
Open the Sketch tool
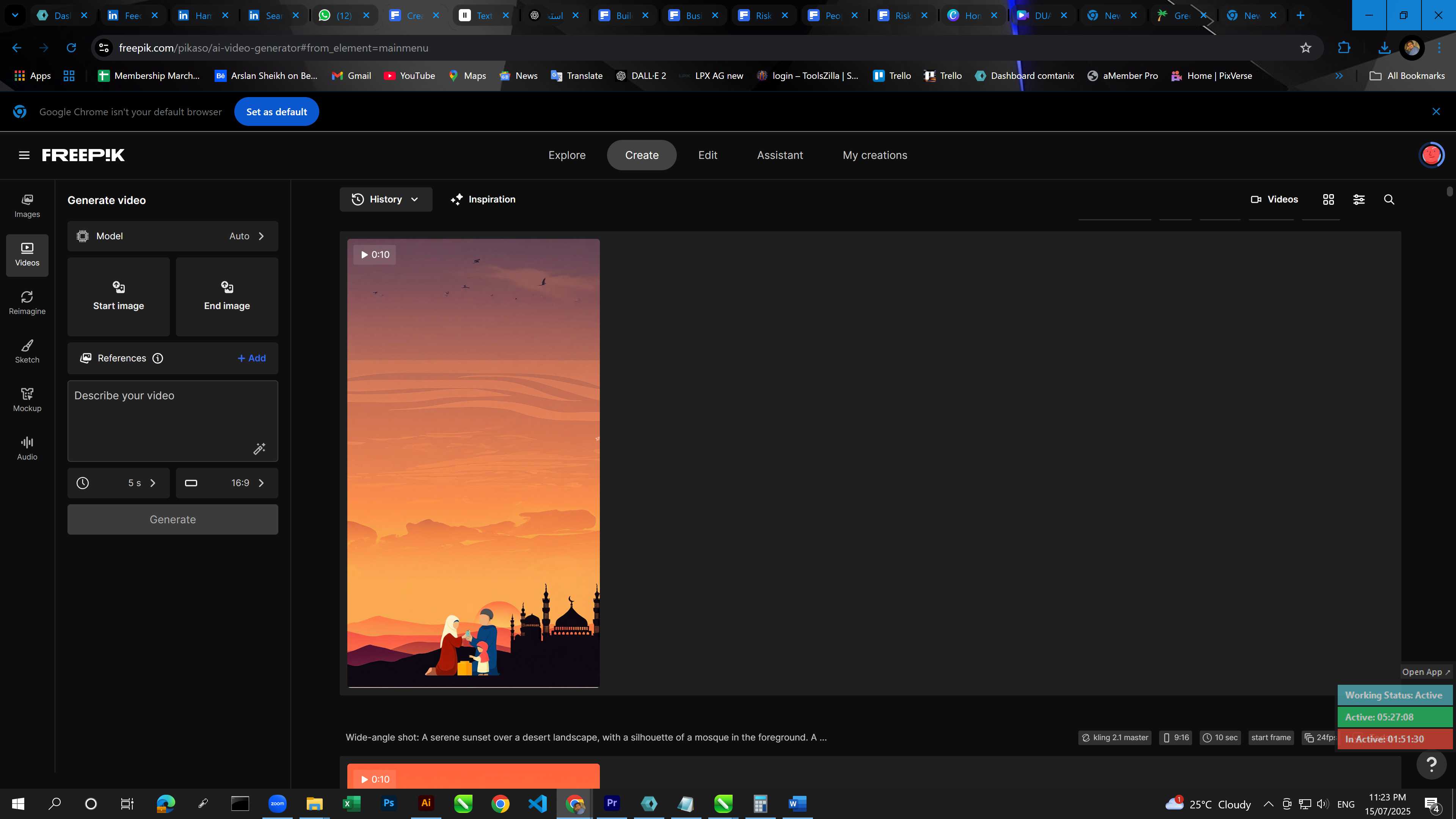coord(27,351)
